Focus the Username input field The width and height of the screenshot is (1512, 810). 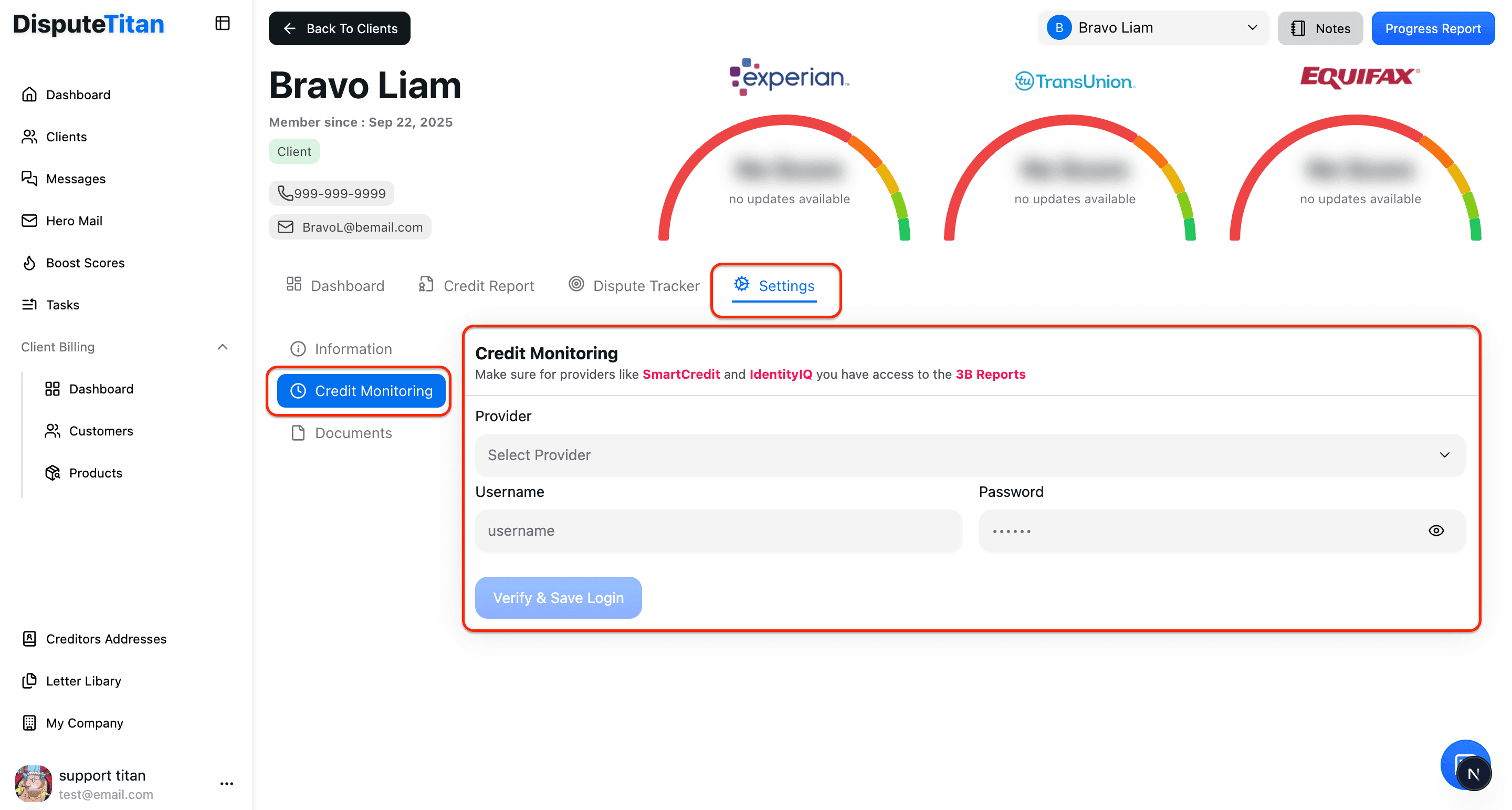click(718, 531)
